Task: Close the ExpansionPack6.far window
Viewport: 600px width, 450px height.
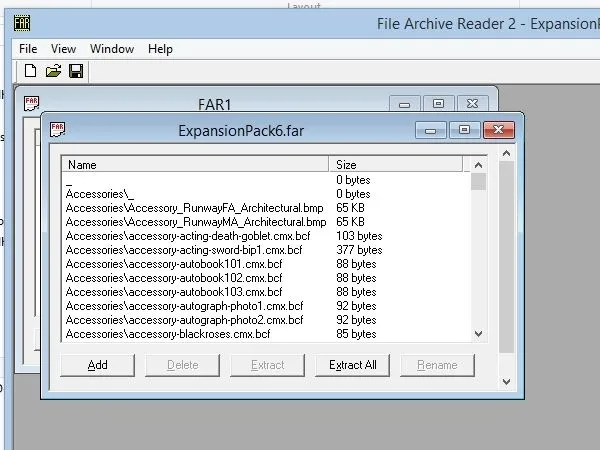Action: pos(499,130)
